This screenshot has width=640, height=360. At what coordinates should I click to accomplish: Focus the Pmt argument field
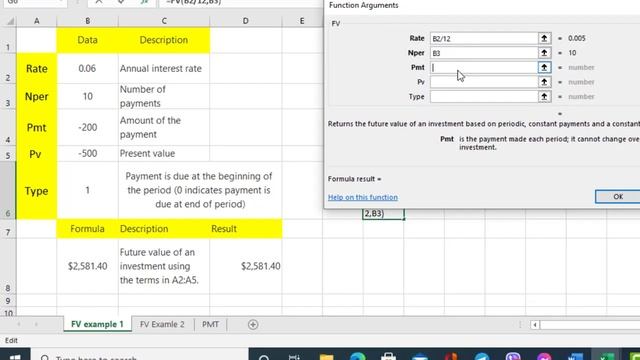coord(484,68)
